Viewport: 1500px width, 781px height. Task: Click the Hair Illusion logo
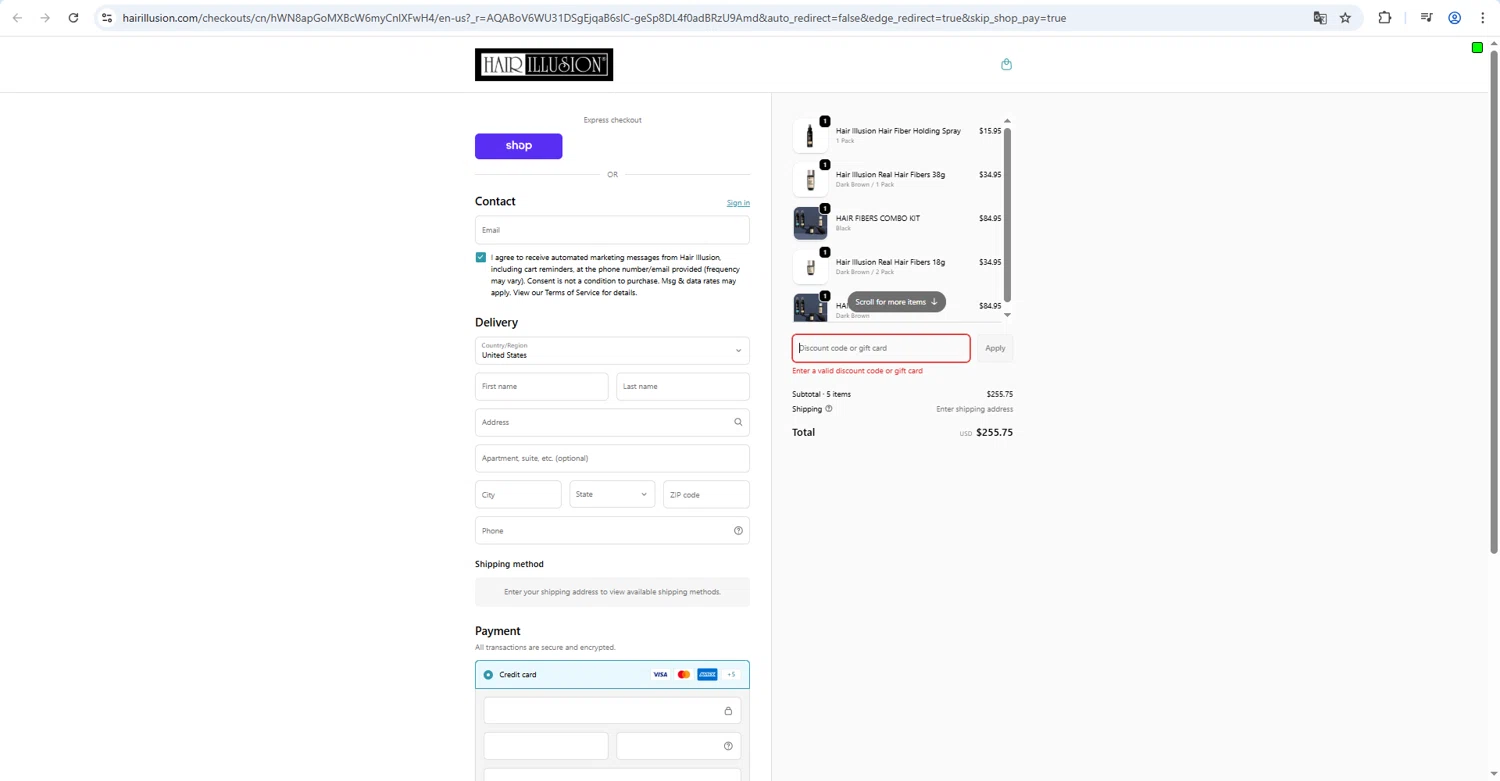(x=544, y=65)
